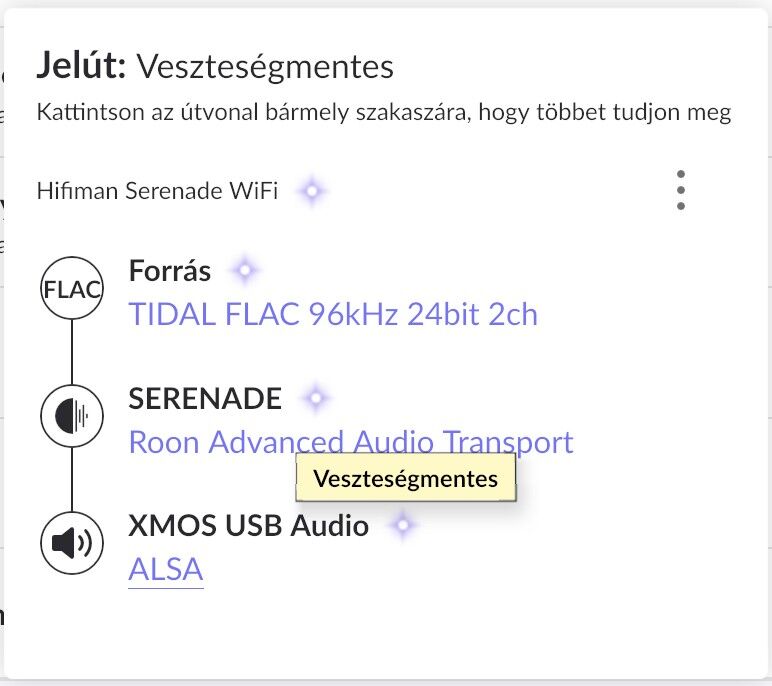Click the Roon Advanced Audio Transport link

coord(351,442)
